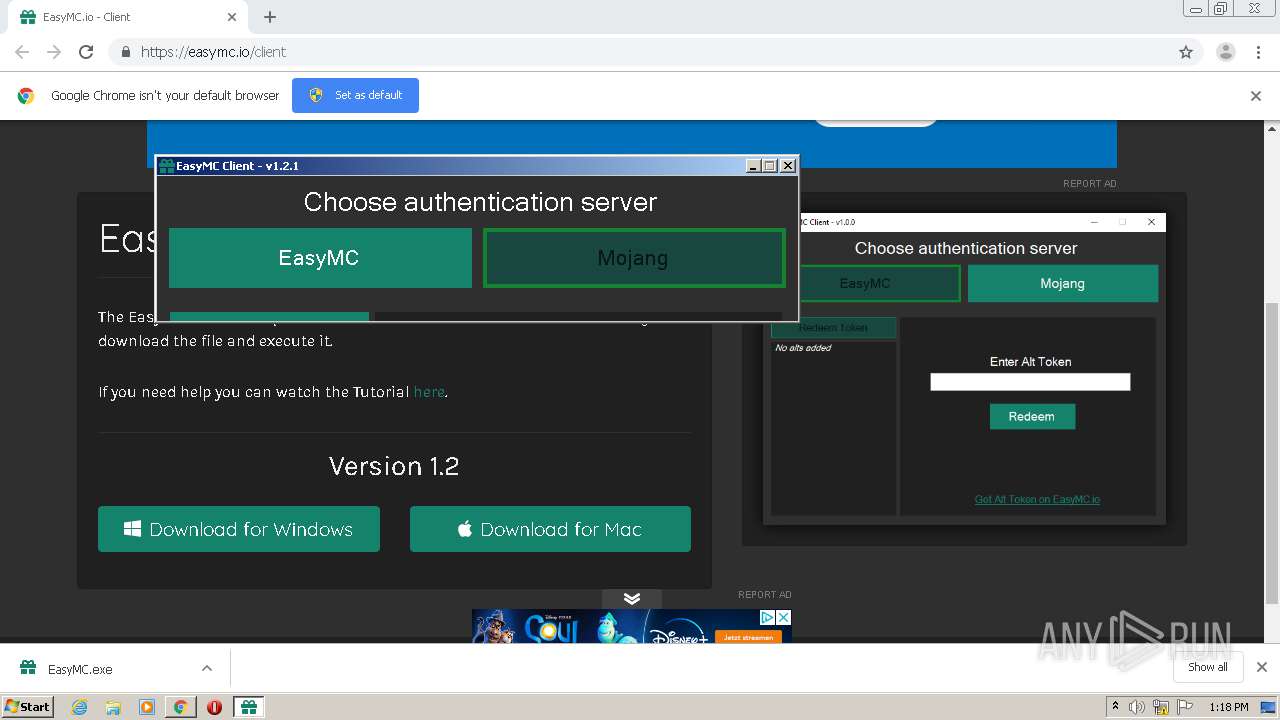Show hidden system tray icons

(x=1115, y=707)
